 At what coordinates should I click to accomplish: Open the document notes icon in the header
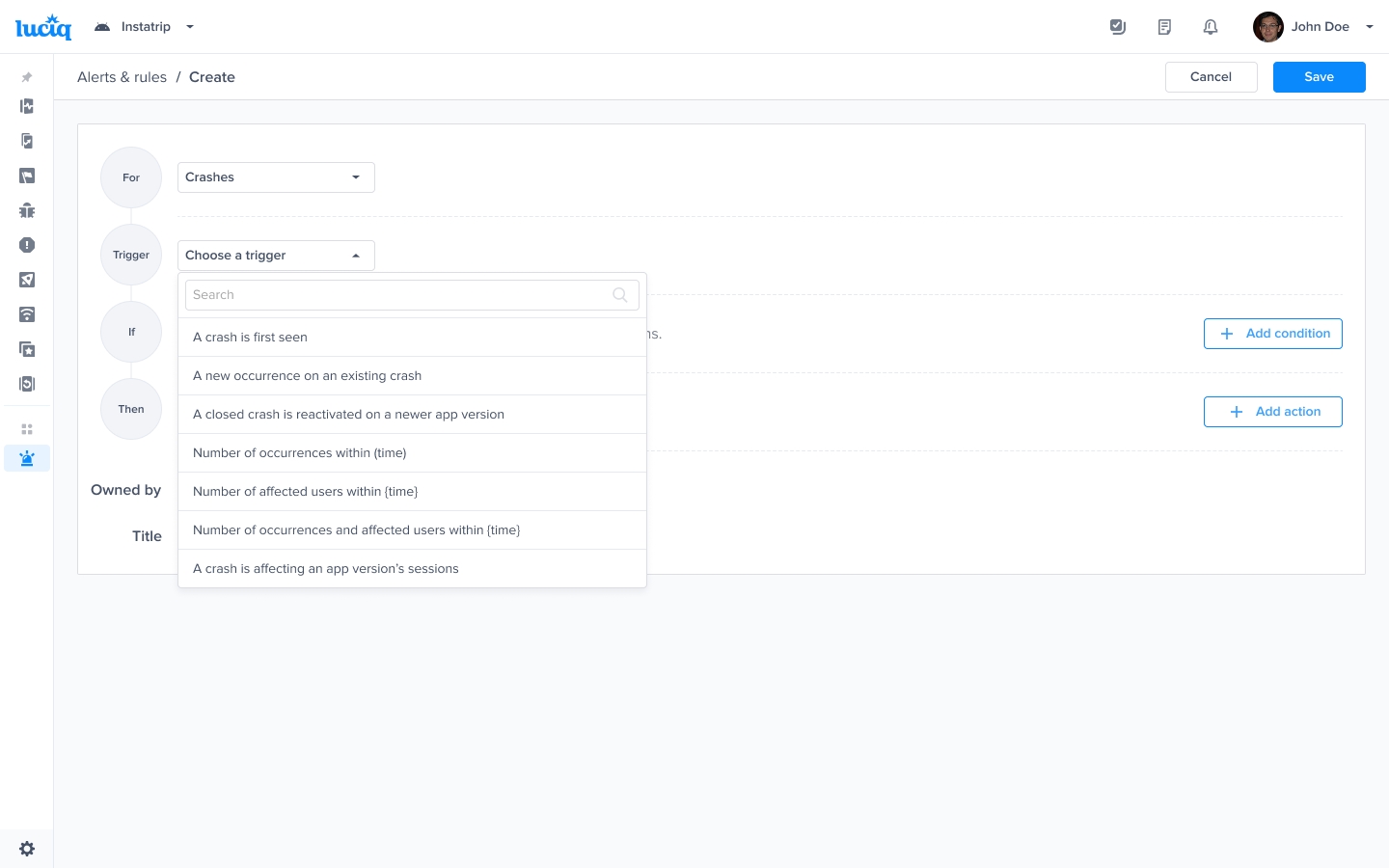tap(1164, 27)
